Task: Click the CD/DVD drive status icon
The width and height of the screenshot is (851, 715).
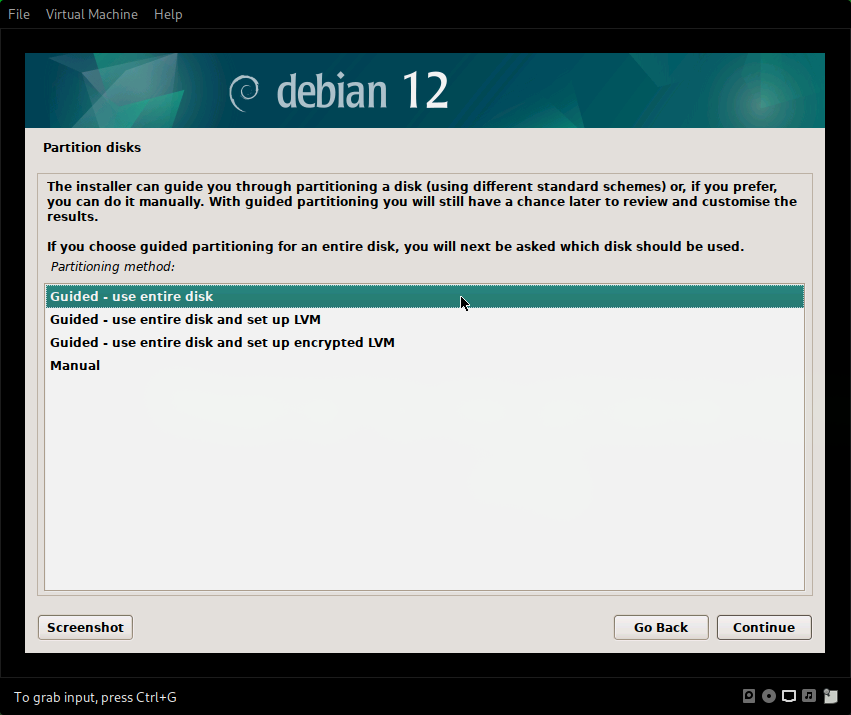Action: (x=769, y=696)
